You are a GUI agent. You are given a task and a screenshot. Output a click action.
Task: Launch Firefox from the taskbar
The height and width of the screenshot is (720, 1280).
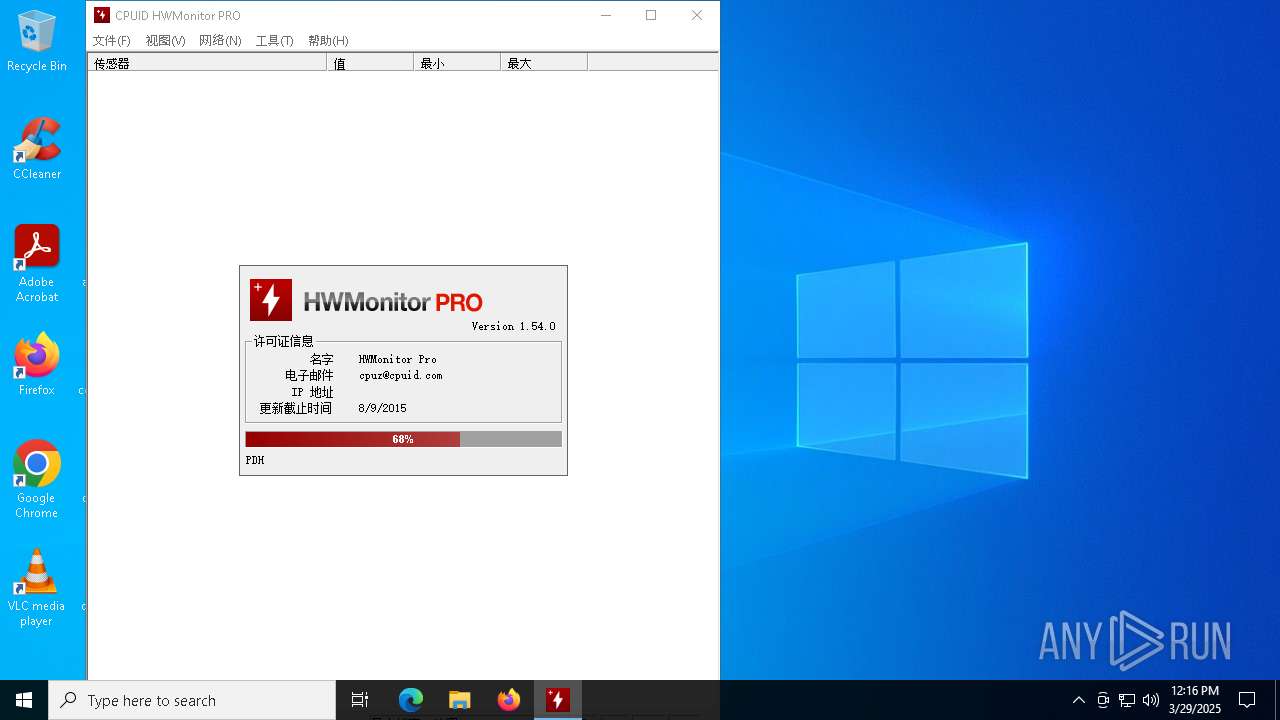pyautogui.click(x=508, y=700)
